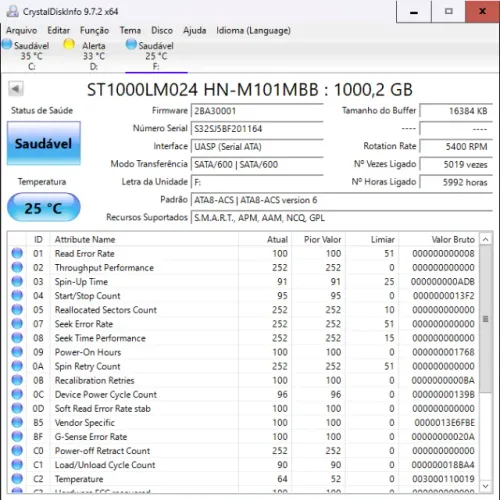Screen dimensions: 500x500
Task: Click raw value 003000110019 of Temperature
Action: click(x=443, y=479)
